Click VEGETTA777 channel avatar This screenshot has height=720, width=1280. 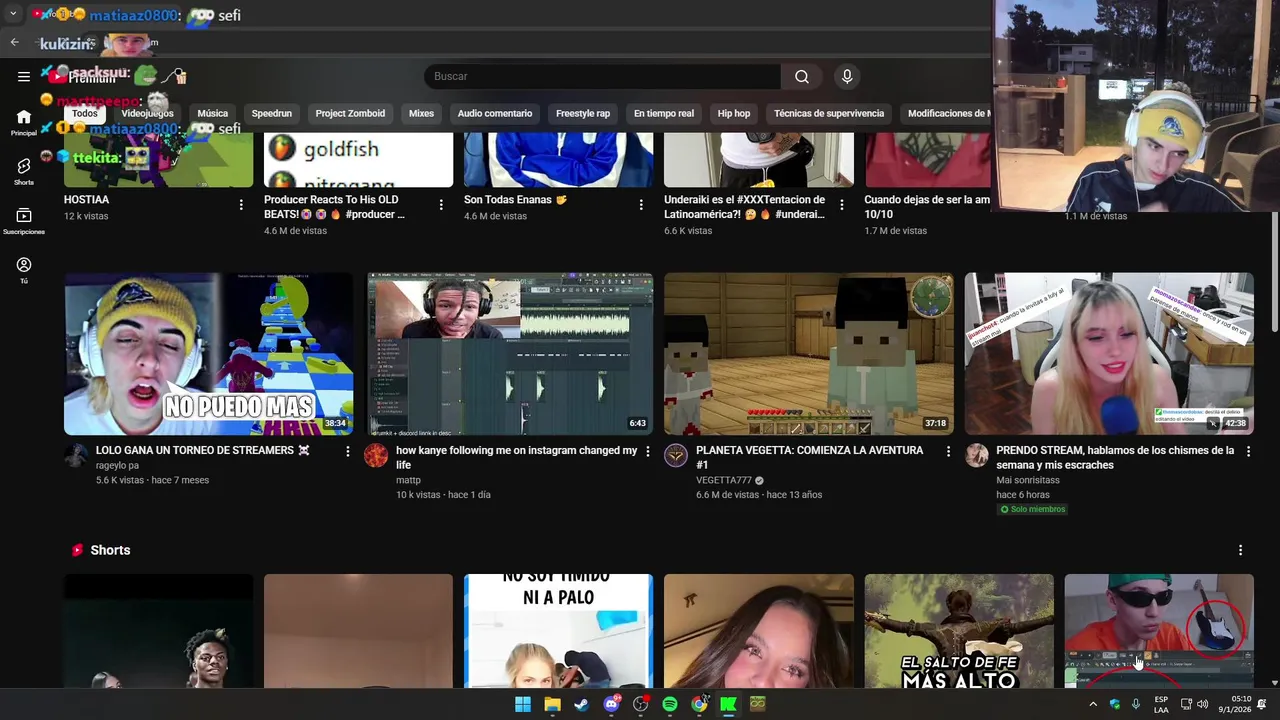[x=676, y=456]
